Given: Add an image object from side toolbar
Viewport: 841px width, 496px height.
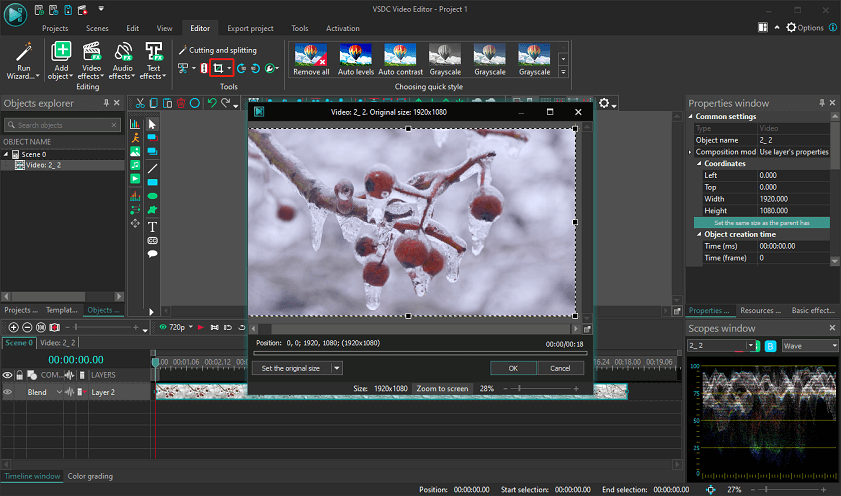Looking at the screenshot, I should pos(135,152).
